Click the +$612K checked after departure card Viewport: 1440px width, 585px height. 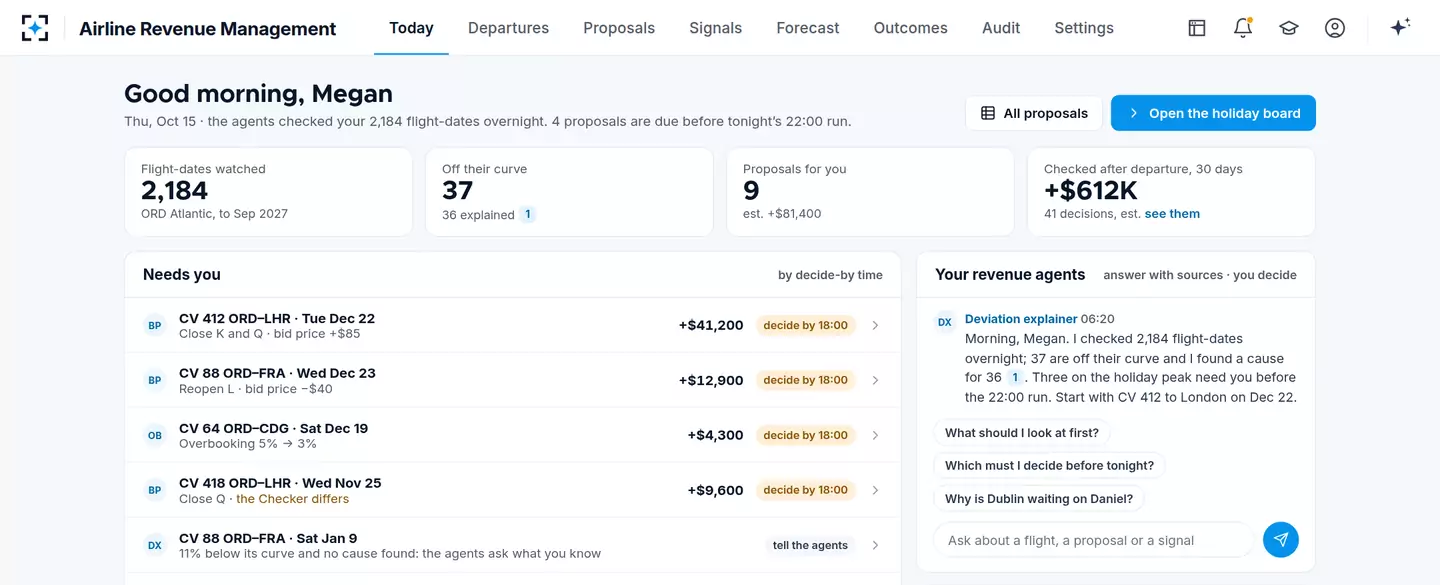[x=1171, y=192]
